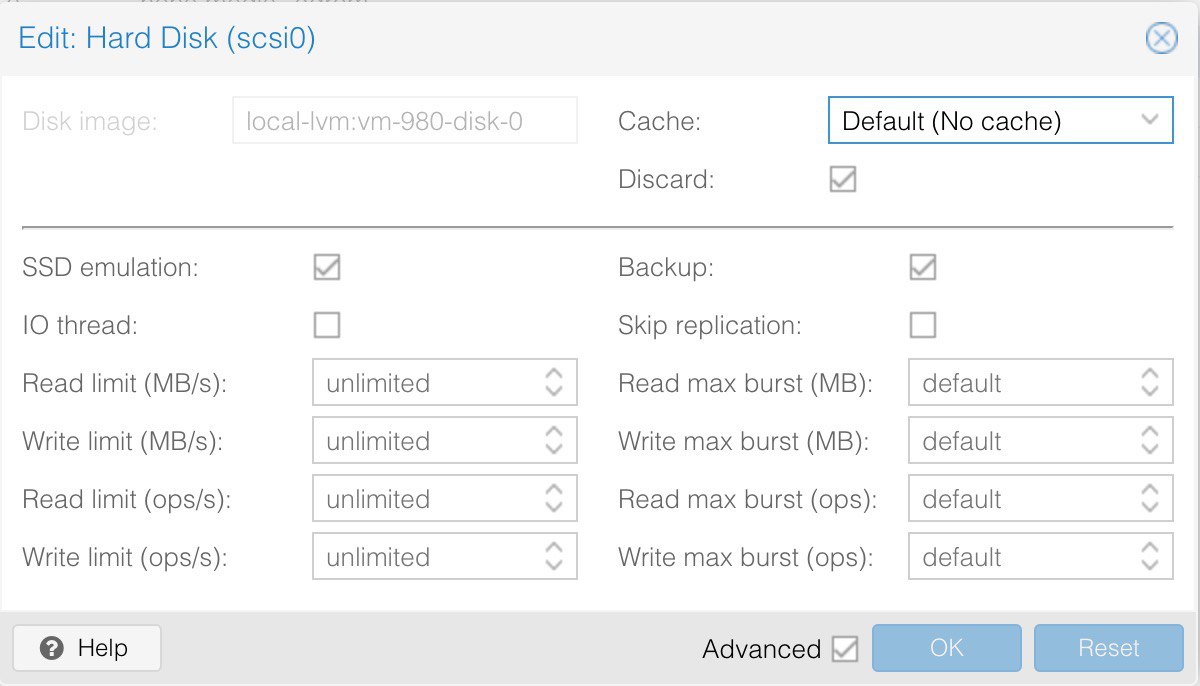Increase Read max burst (MB) with the up spinner arrow

coord(1150,373)
